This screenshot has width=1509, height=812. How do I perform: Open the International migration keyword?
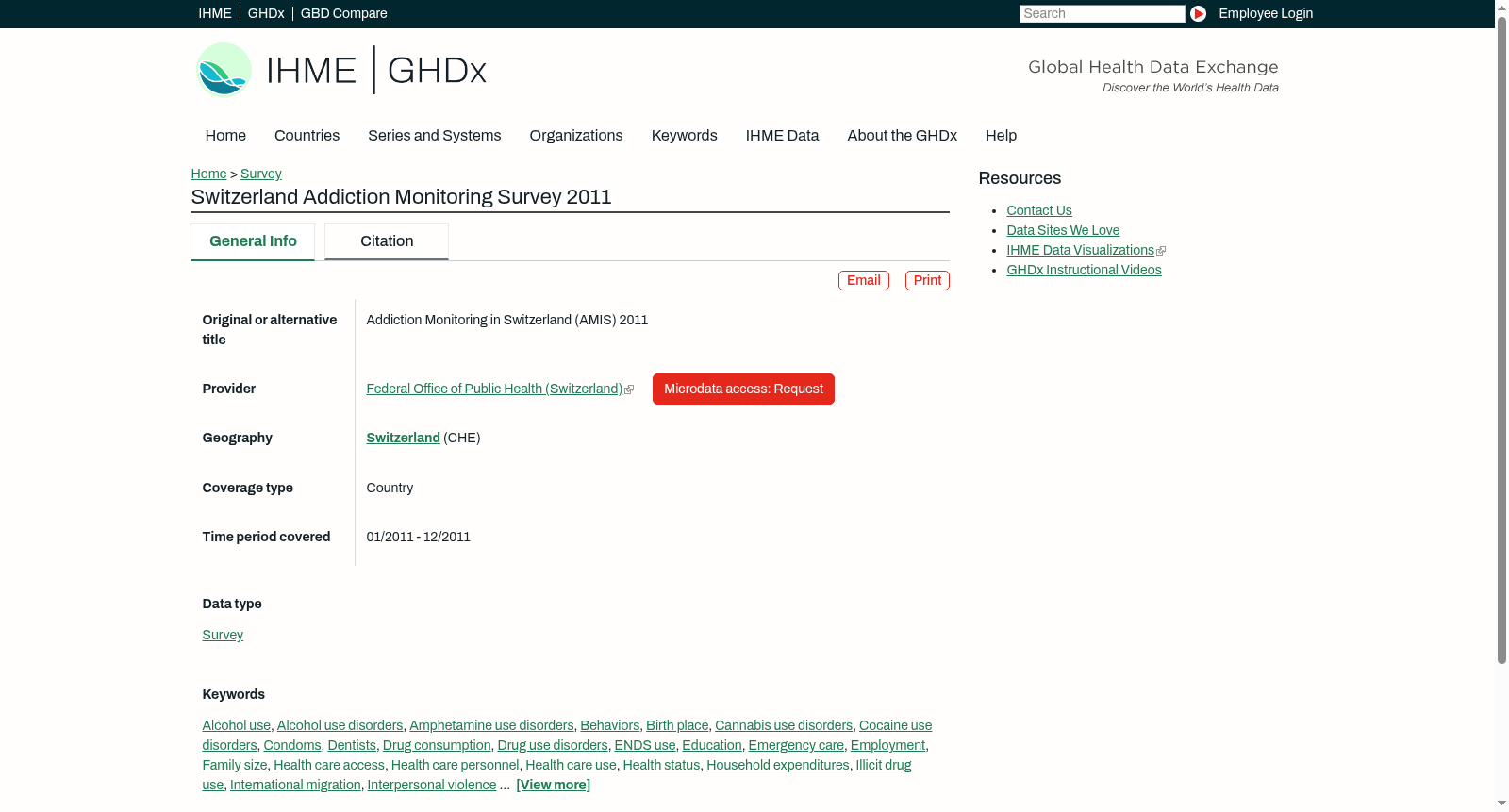295,785
